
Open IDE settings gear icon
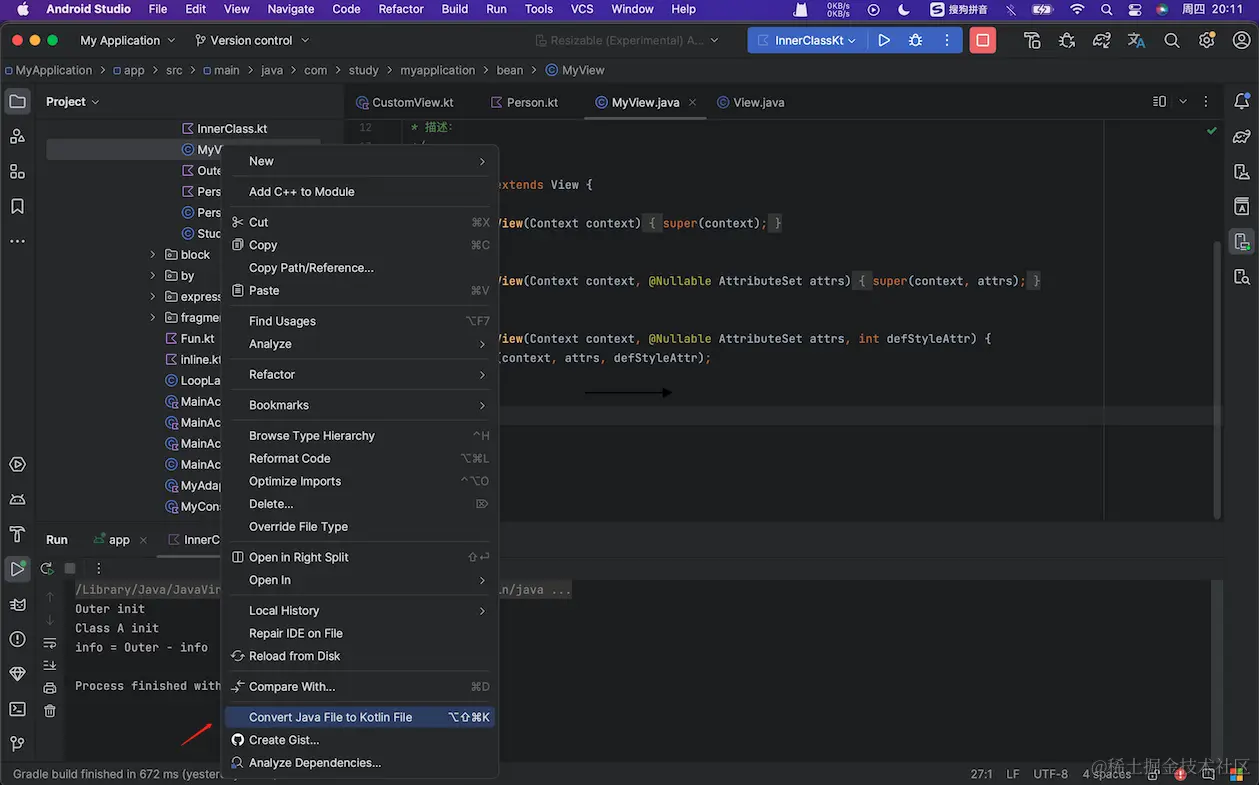[1207, 40]
